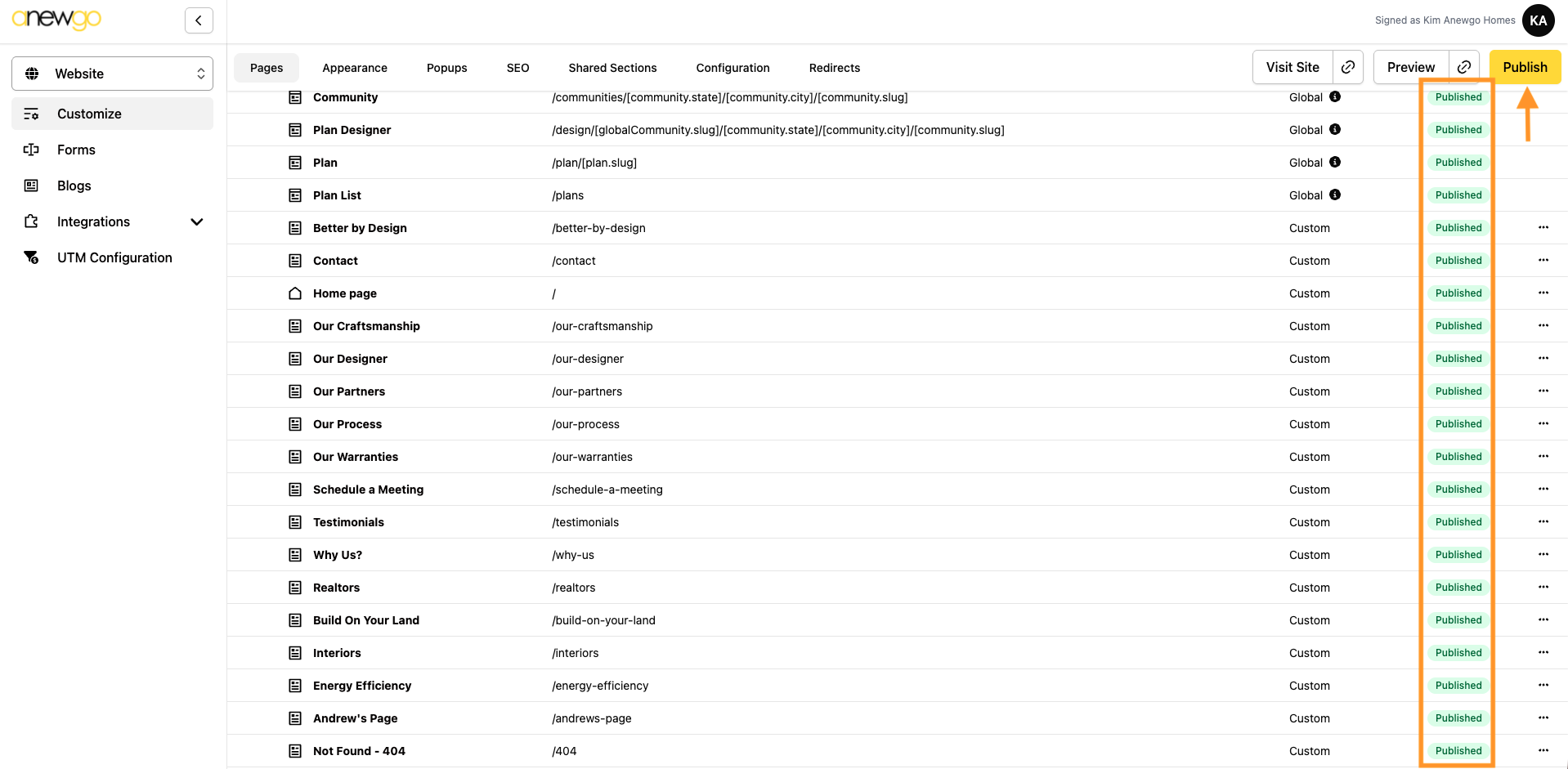Click the KA user avatar

[x=1538, y=20]
